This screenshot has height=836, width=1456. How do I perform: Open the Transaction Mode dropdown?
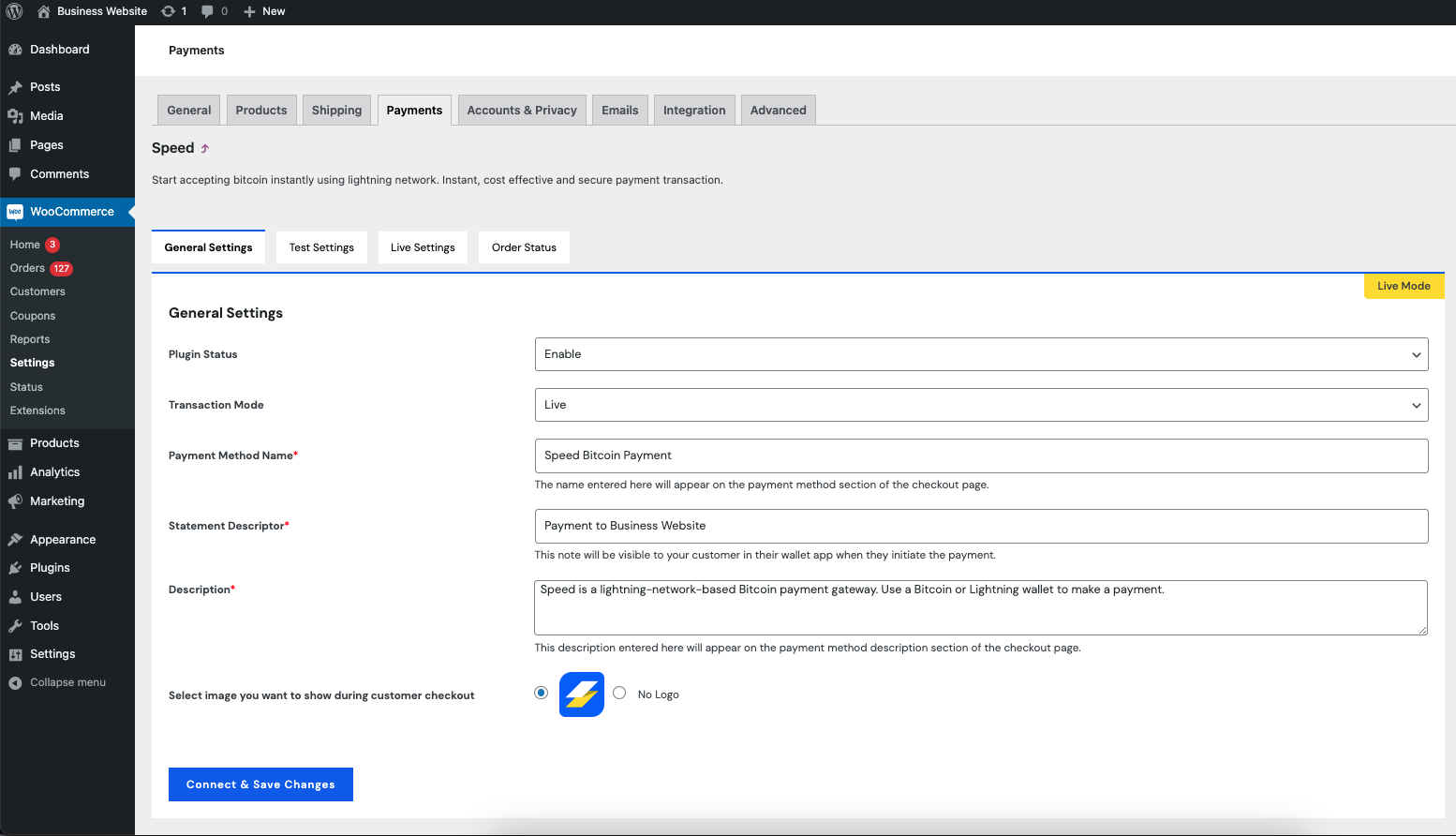tap(981, 405)
